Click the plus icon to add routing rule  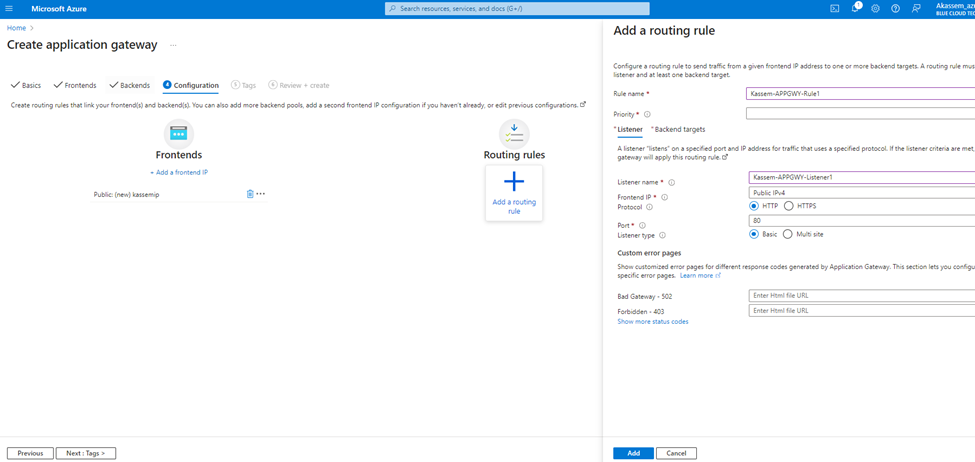514,182
